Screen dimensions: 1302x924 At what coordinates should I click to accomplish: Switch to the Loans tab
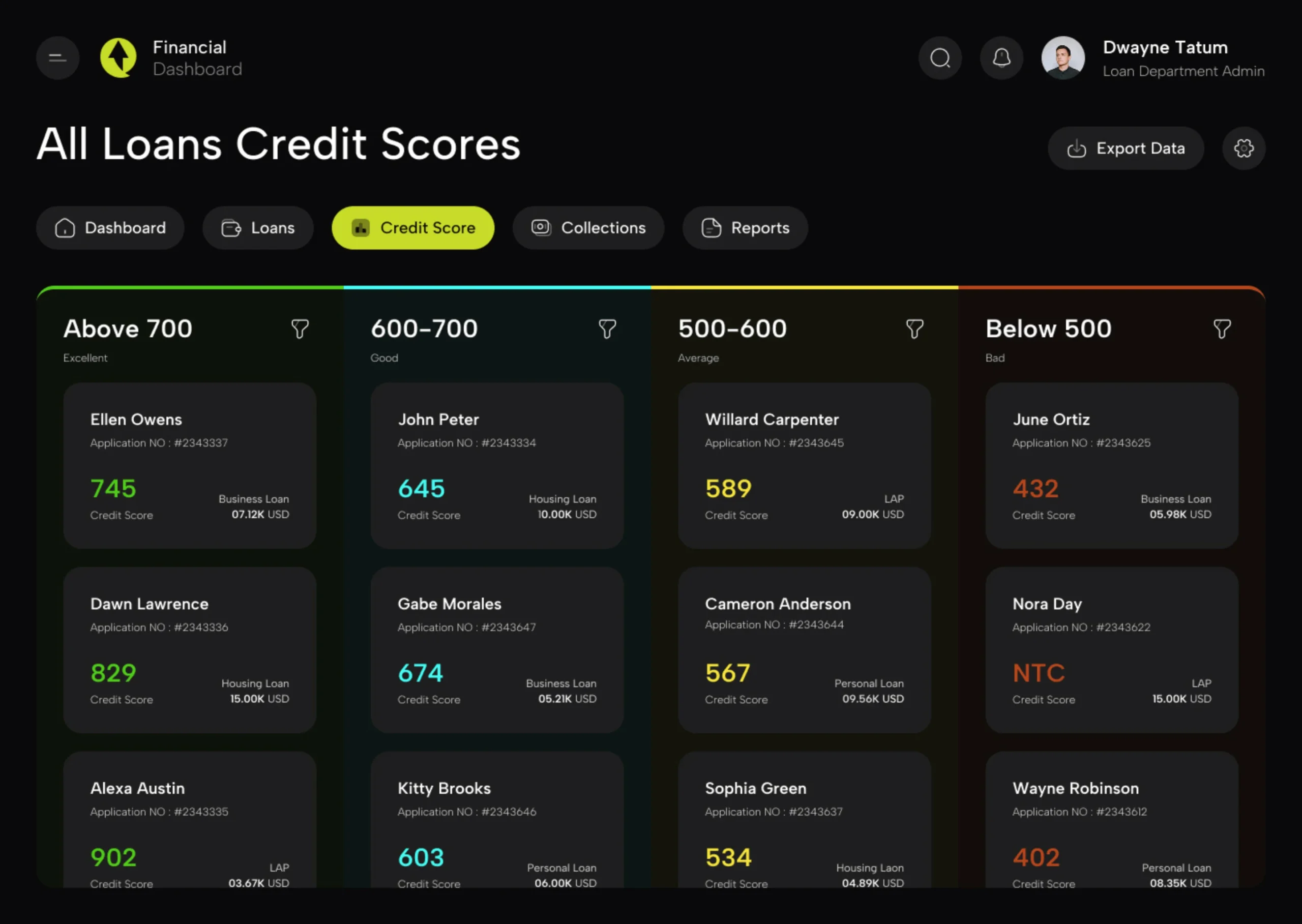coord(258,228)
